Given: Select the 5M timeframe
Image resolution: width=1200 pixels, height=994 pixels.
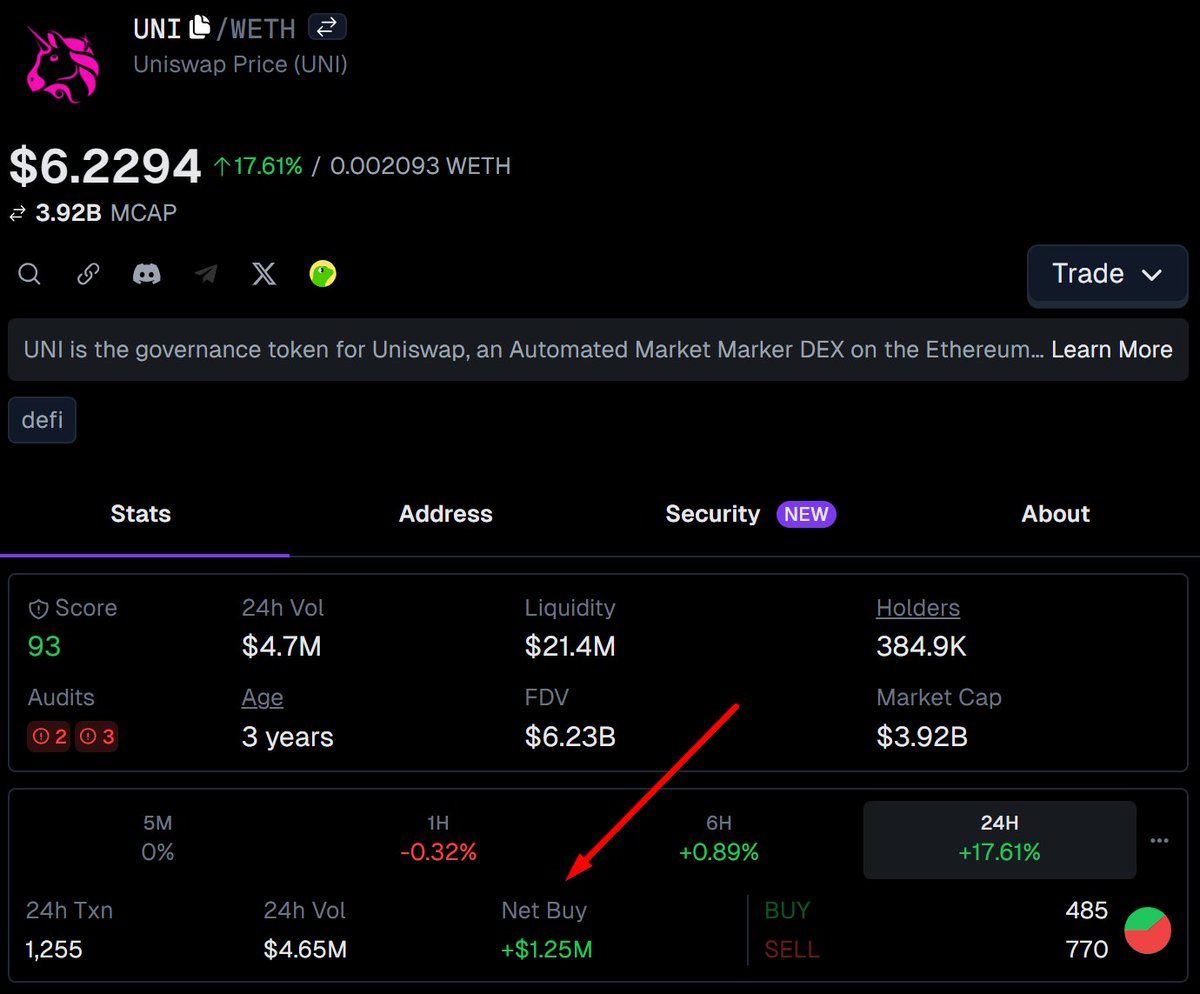Looking at the screenshot, I should click(158, 838).
